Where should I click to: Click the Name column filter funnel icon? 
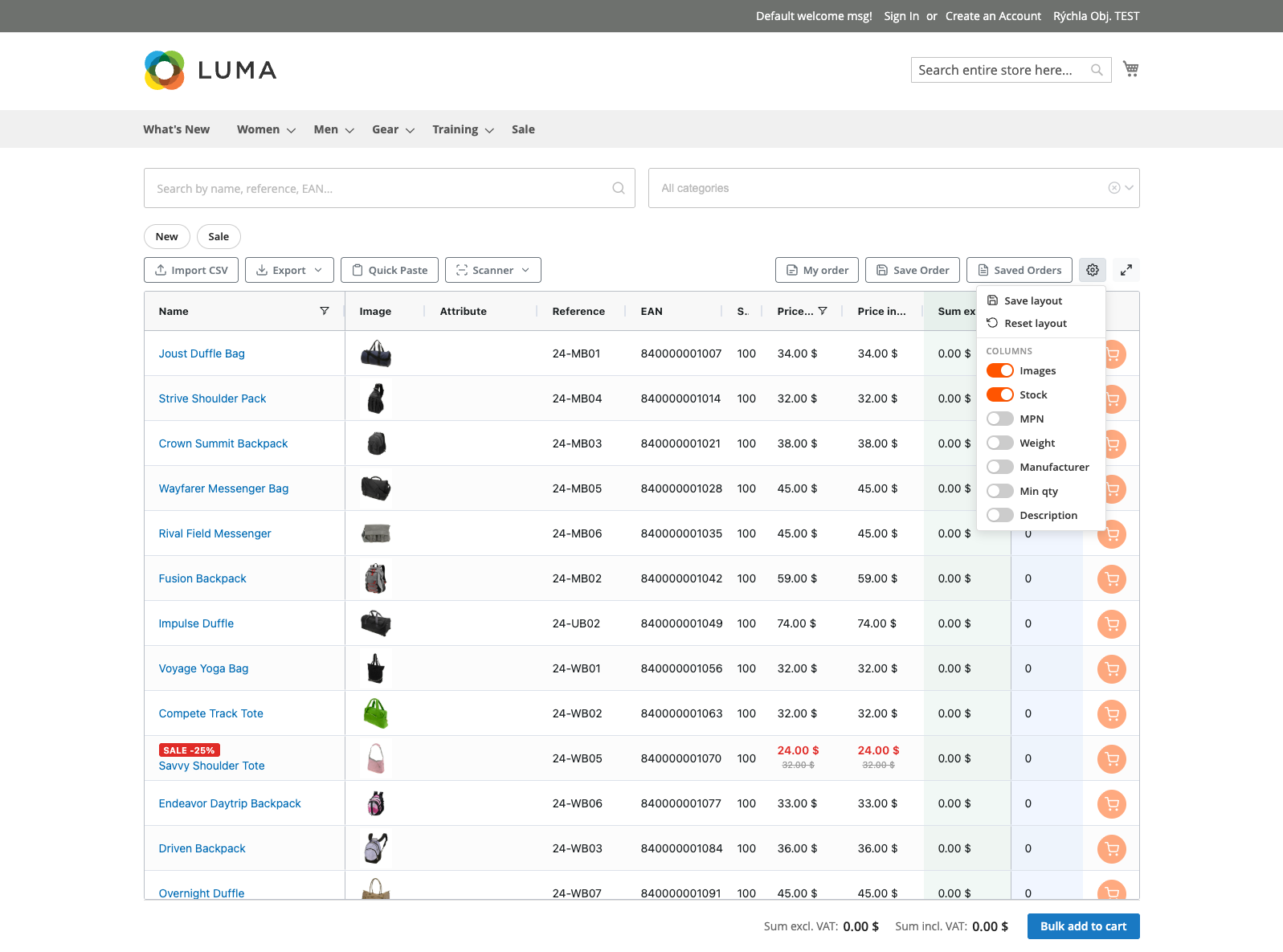(x=325, y=311)
